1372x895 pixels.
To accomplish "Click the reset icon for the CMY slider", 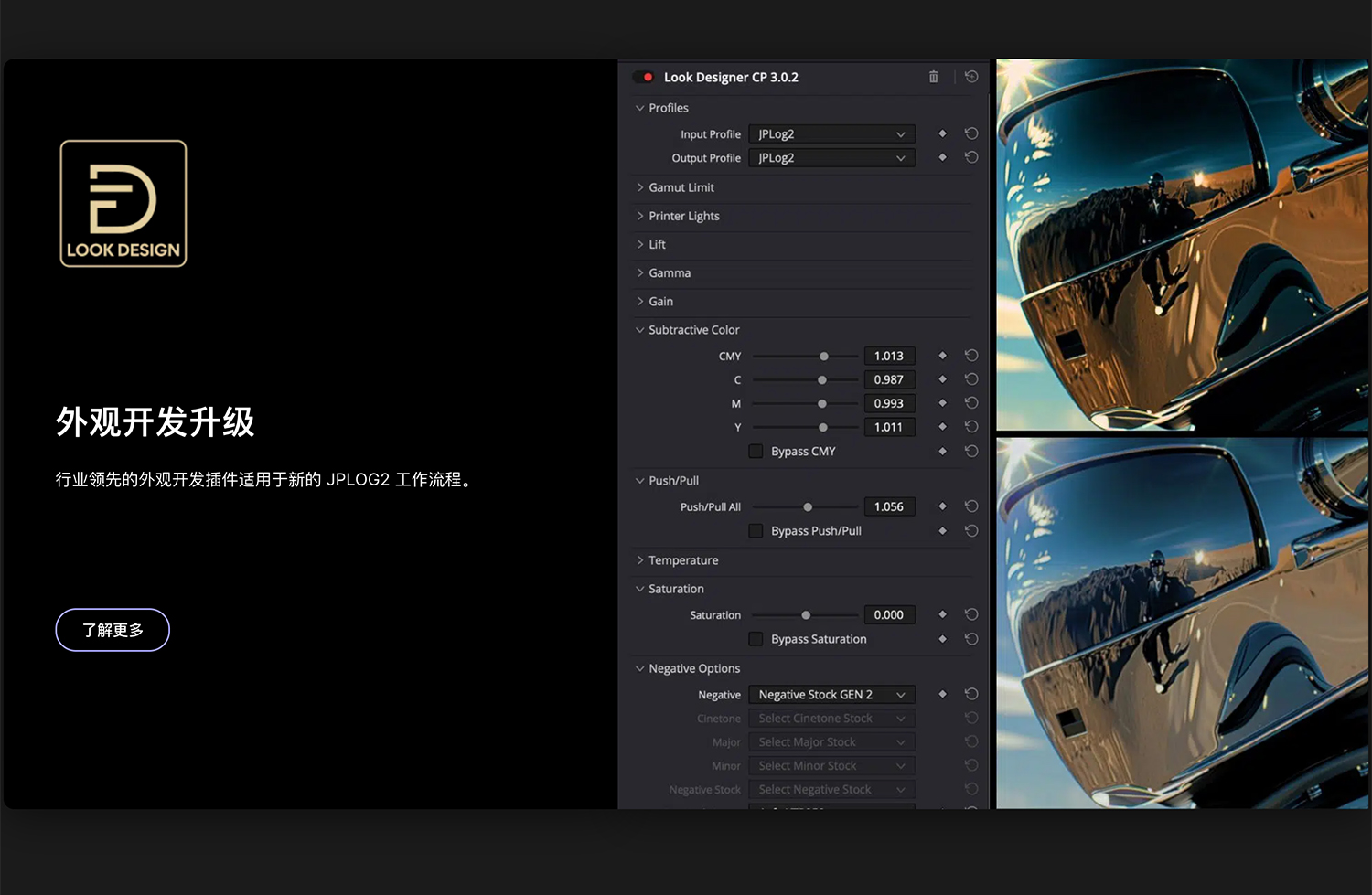I will click(971, 356).
